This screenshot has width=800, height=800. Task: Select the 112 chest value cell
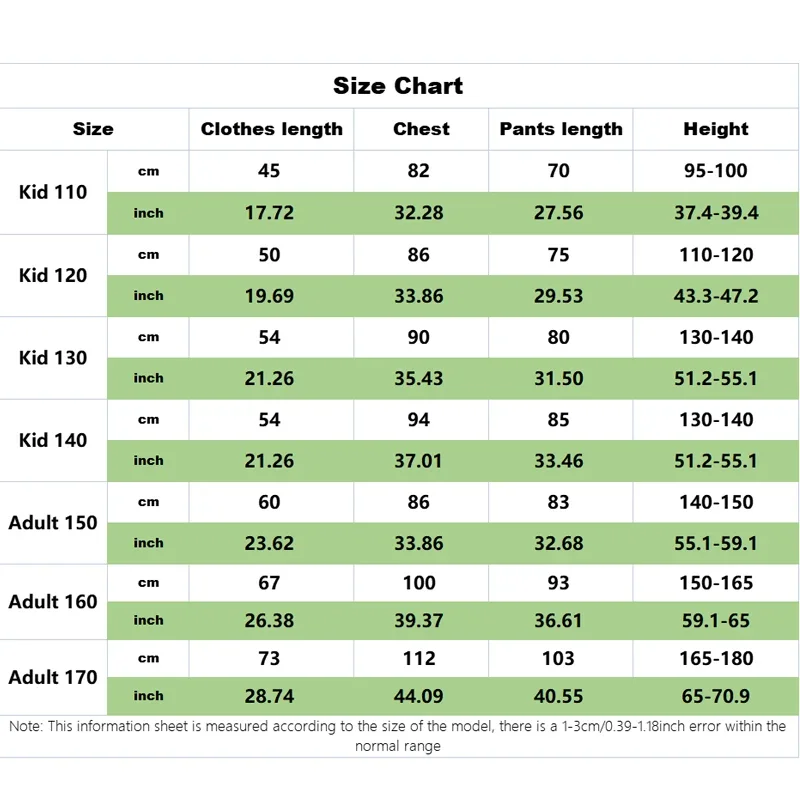[x=419, y=658]
